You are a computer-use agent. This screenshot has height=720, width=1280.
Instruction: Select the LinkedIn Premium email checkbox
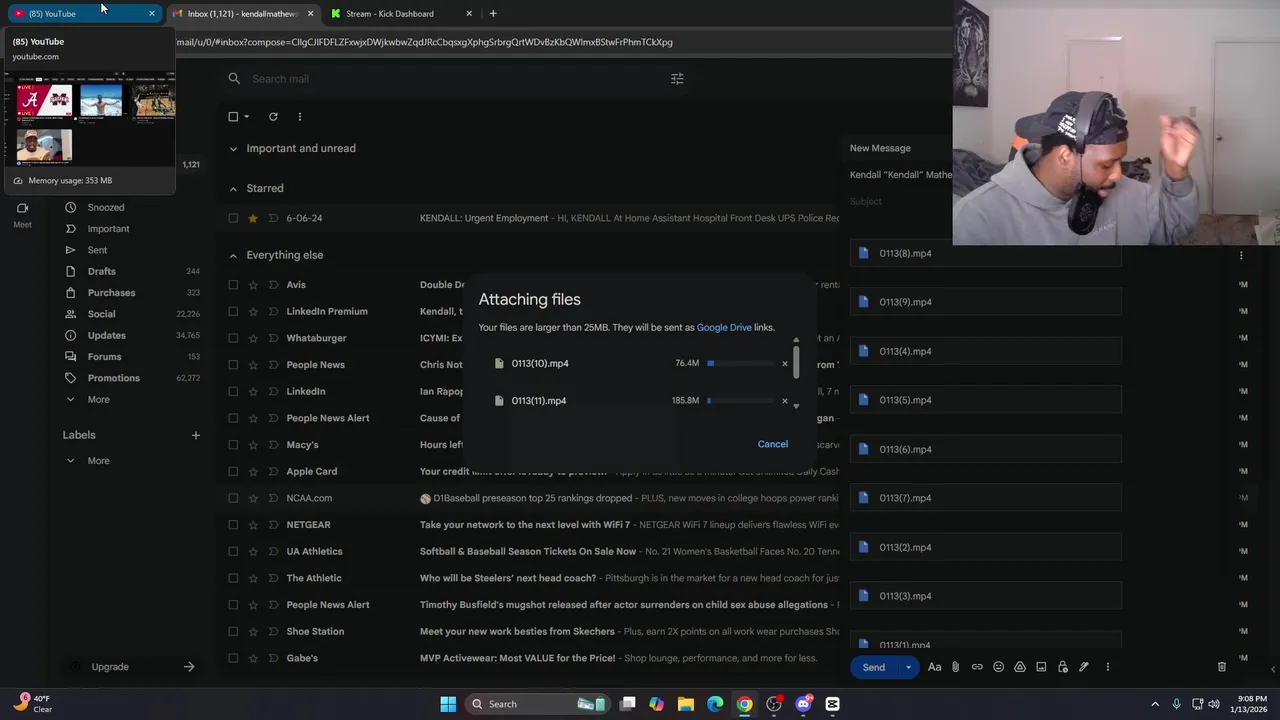(233, 311)
